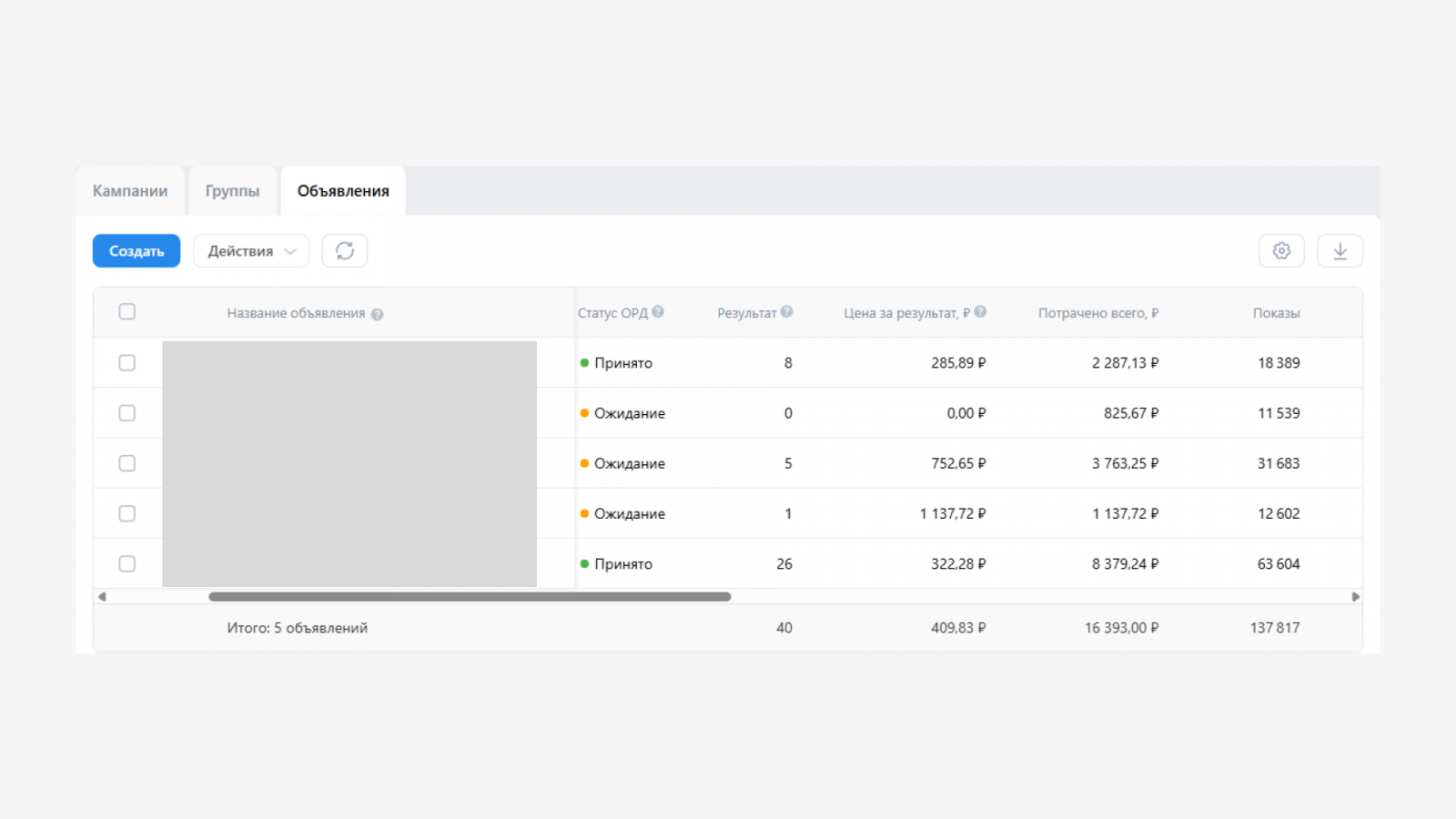
Task: Check the row with 11 539 impressions
Action: point(127,413)
